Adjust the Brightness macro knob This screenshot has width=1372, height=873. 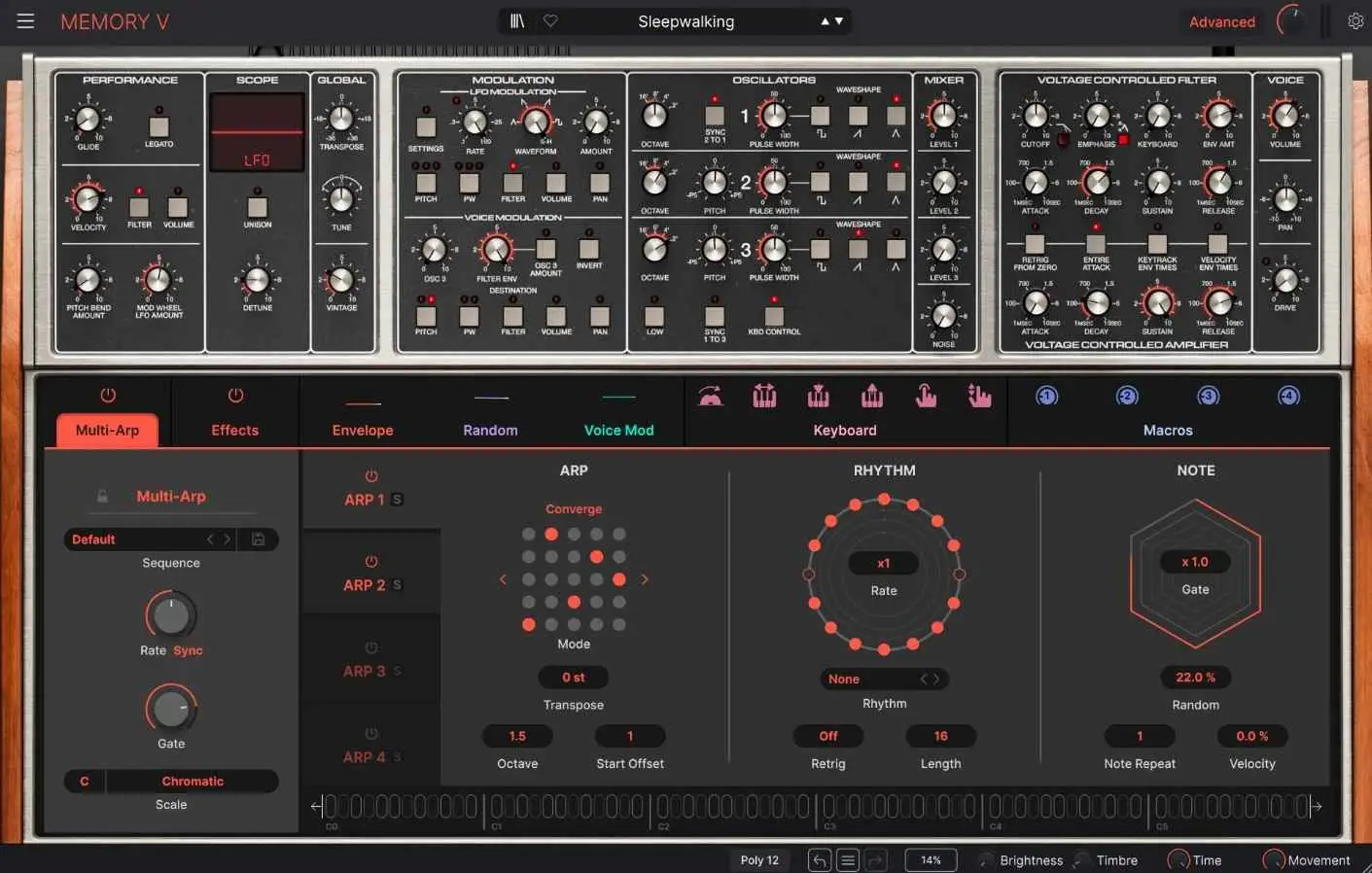pos(987,860)
